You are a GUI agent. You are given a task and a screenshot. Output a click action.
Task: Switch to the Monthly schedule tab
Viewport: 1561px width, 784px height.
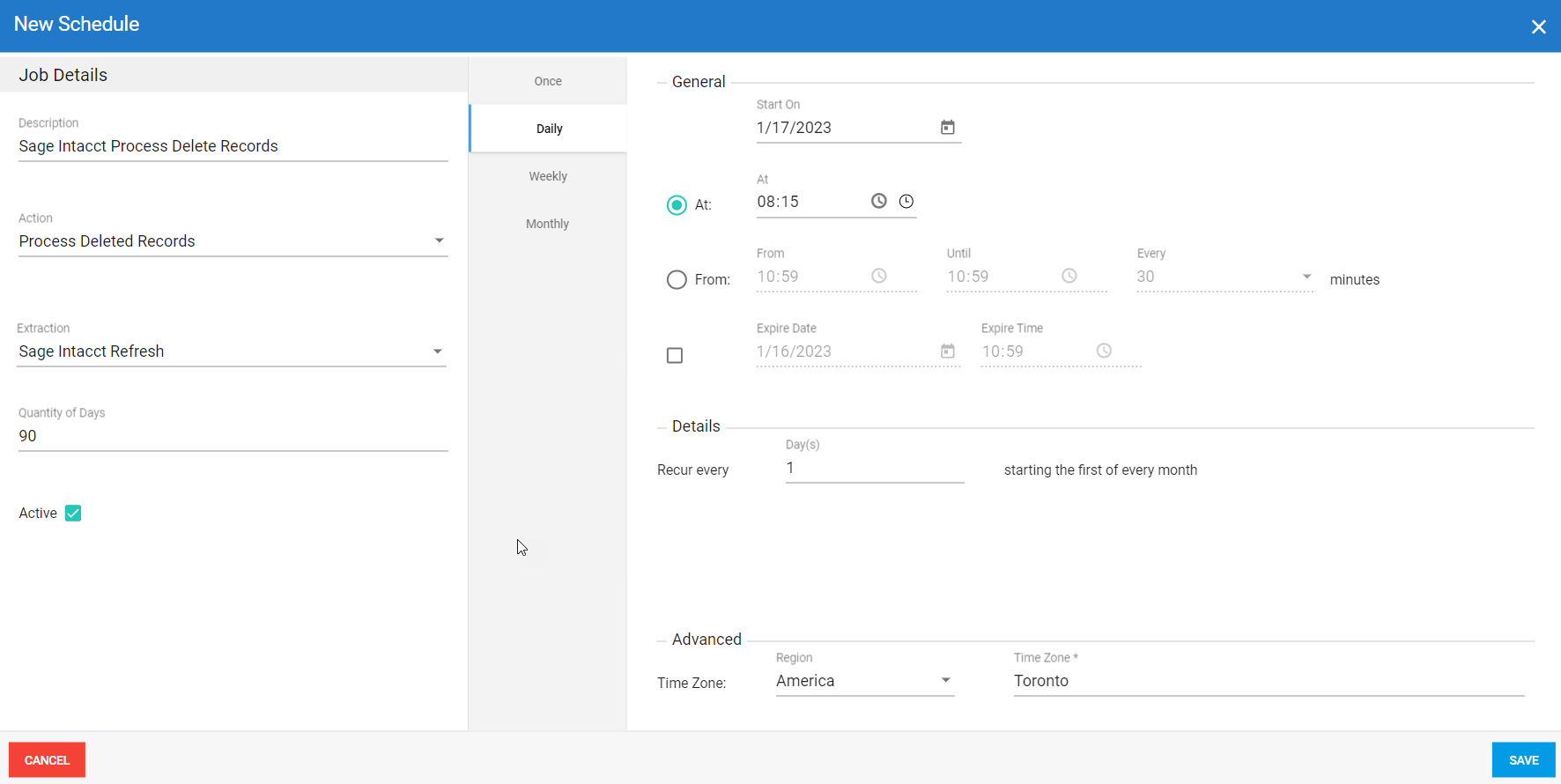[x=548, y=224]
